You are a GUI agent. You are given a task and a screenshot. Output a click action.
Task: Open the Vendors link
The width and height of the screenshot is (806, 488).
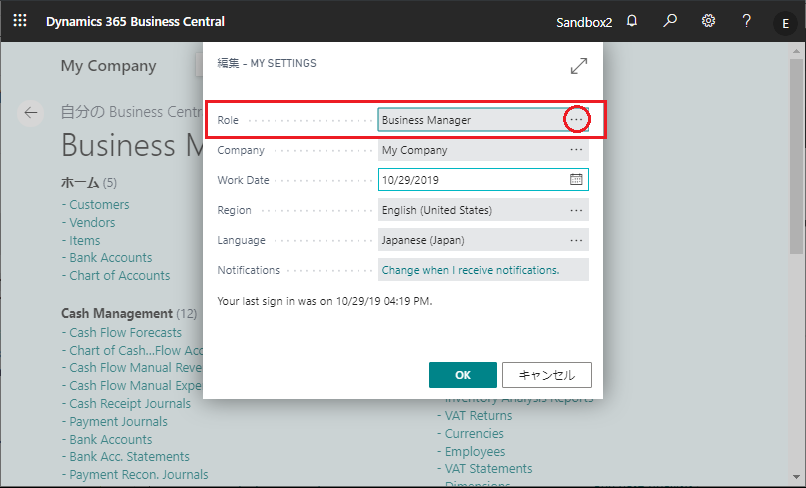coord(92,222)
